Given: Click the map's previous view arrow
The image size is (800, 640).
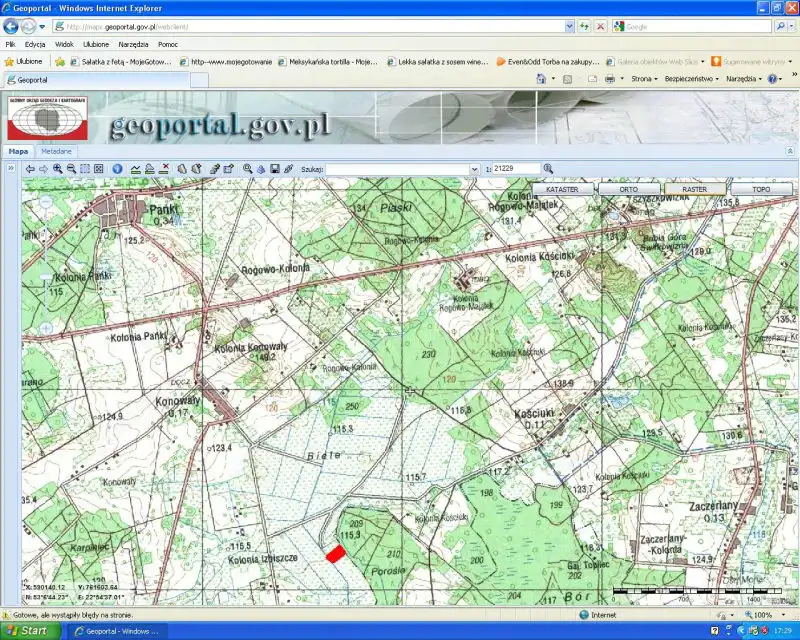Looking at the screenshot, I should pyautogui.click(x=30, y=169).
